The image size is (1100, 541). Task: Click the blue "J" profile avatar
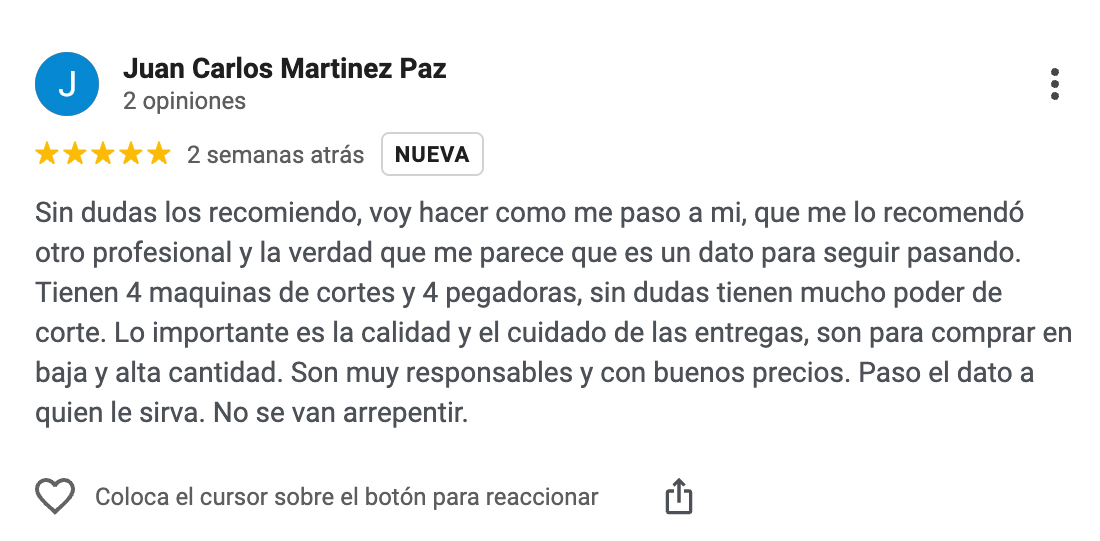[x=67, y=84]
